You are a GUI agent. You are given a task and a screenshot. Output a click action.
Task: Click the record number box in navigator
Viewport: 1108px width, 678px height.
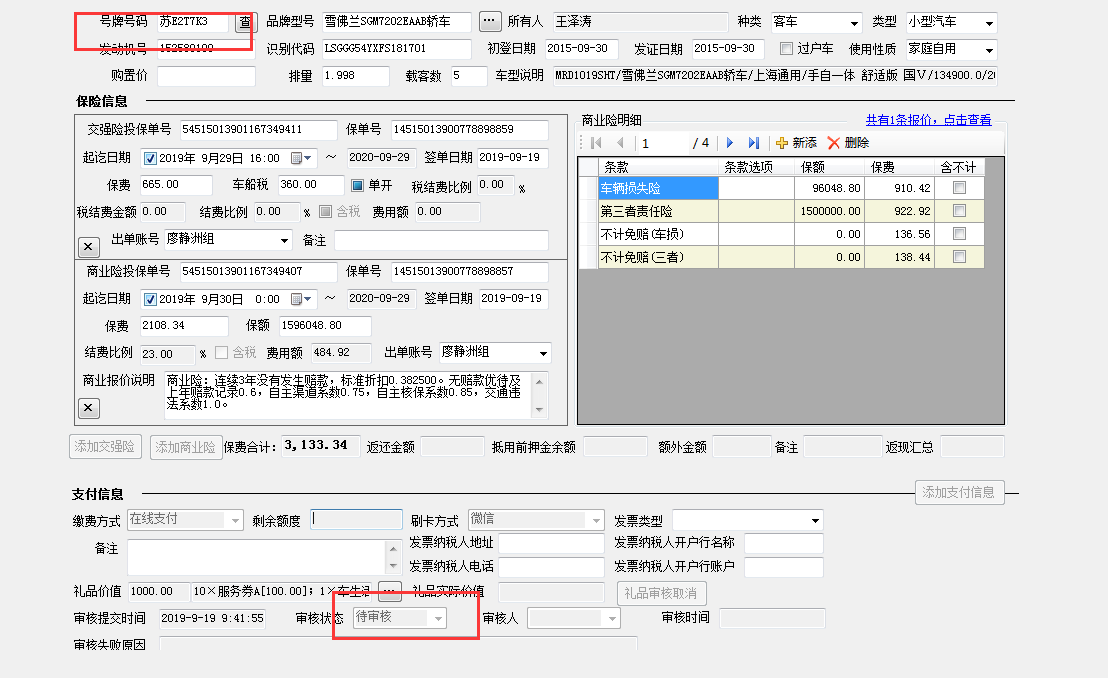662,144
